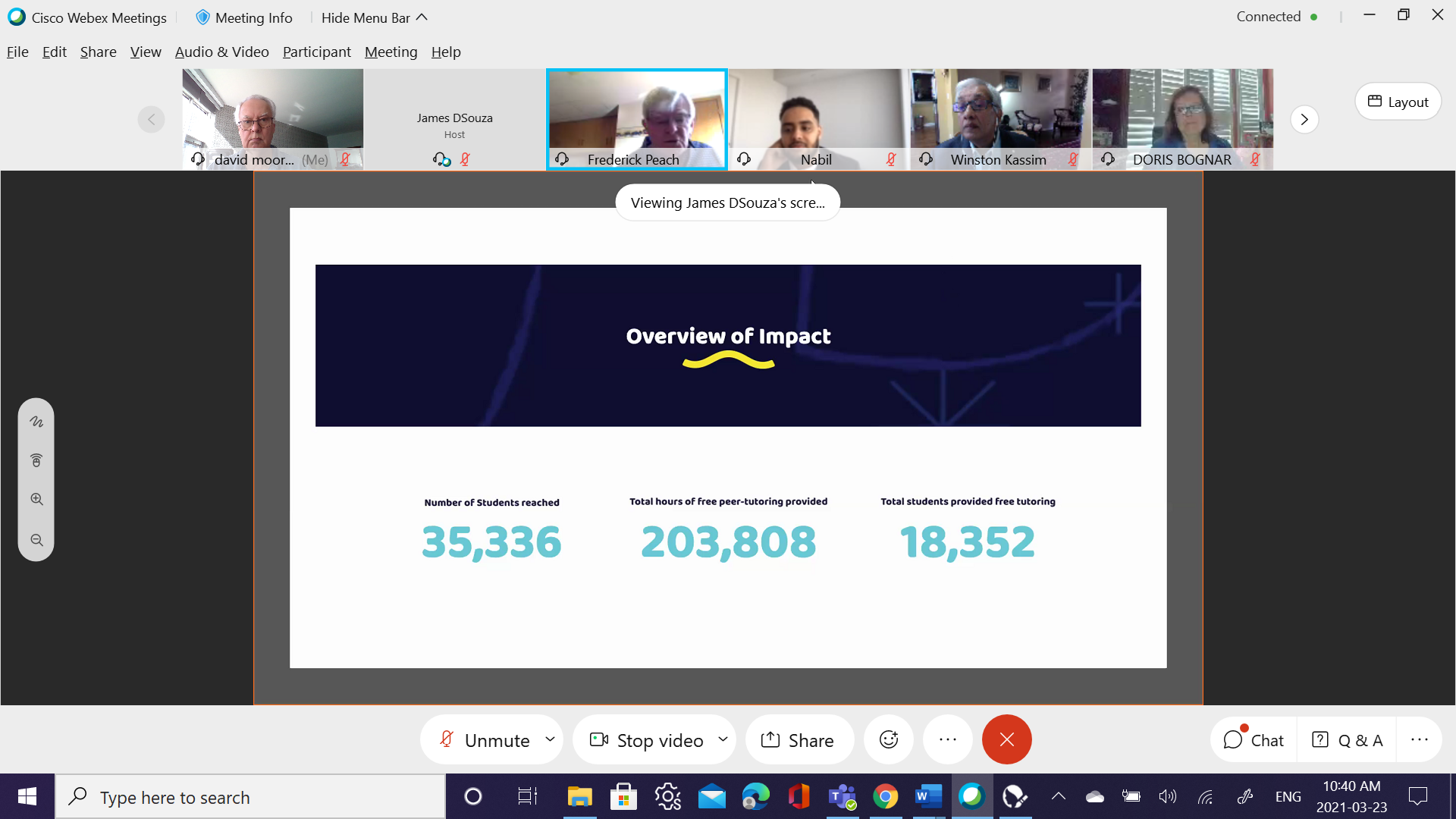Click the Layout button

point(1398,102)
